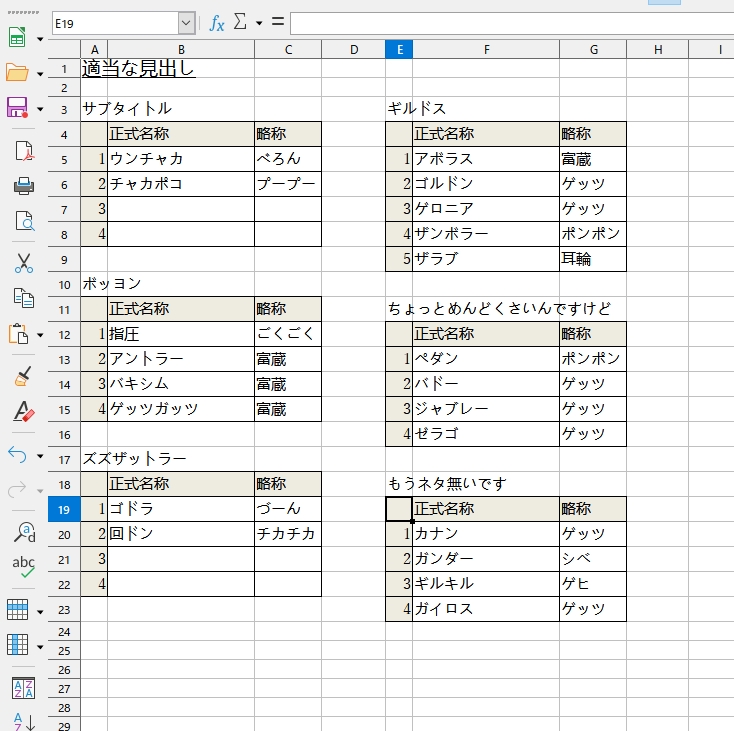Select column G header
Screen dimensions: 734x731
[593, 50]
